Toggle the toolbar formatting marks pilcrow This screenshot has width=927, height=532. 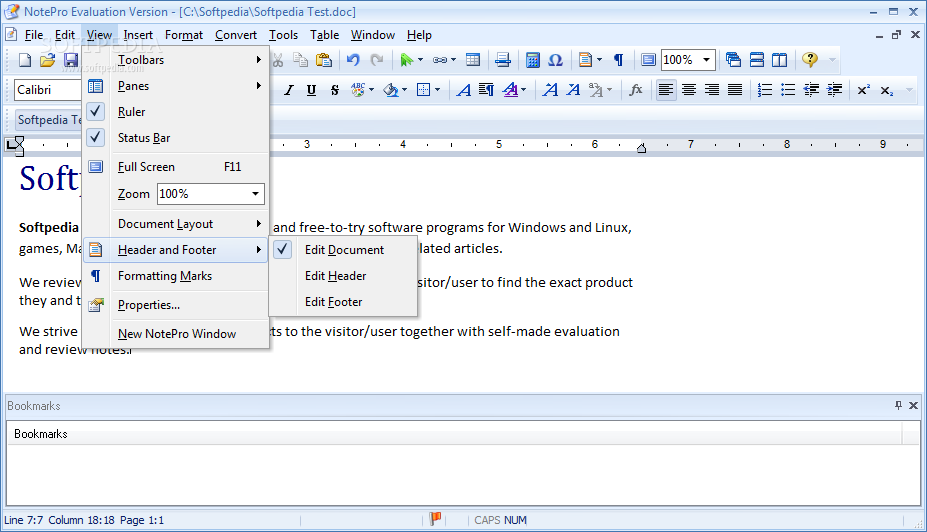coord(618,60)
